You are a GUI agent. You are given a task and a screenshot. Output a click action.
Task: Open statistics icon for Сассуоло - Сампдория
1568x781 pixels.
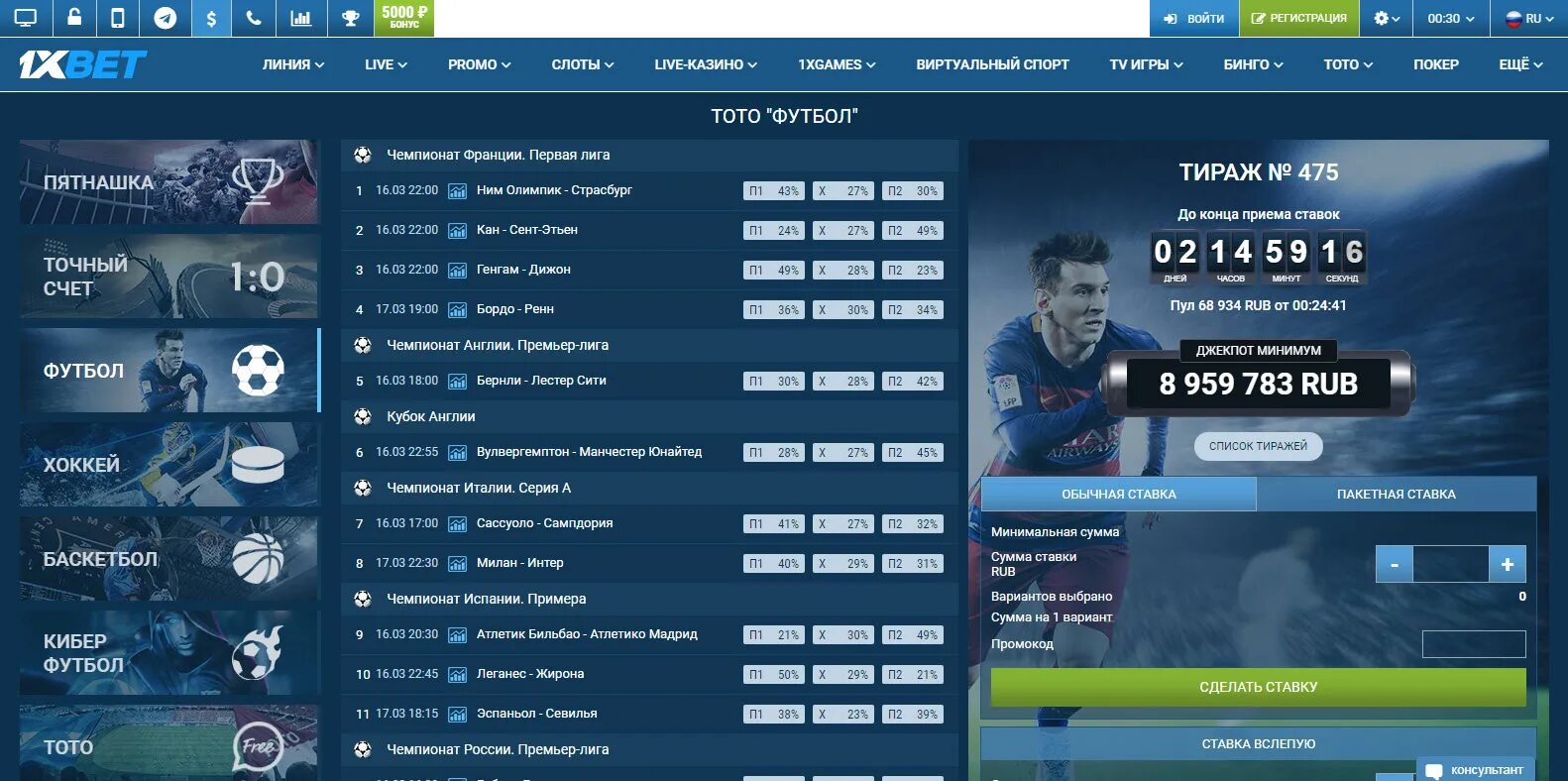pyautogui.click(x=457, y=524)
